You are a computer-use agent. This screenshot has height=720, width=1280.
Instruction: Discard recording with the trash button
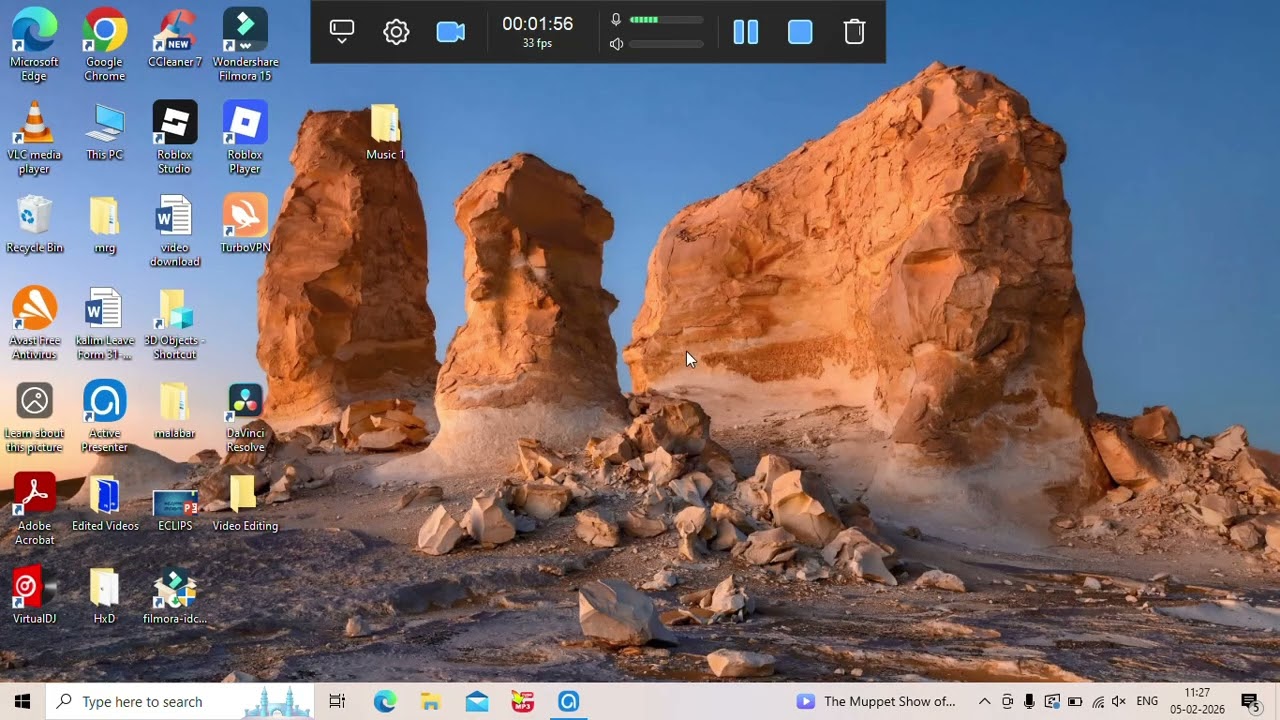pos(854,32)
